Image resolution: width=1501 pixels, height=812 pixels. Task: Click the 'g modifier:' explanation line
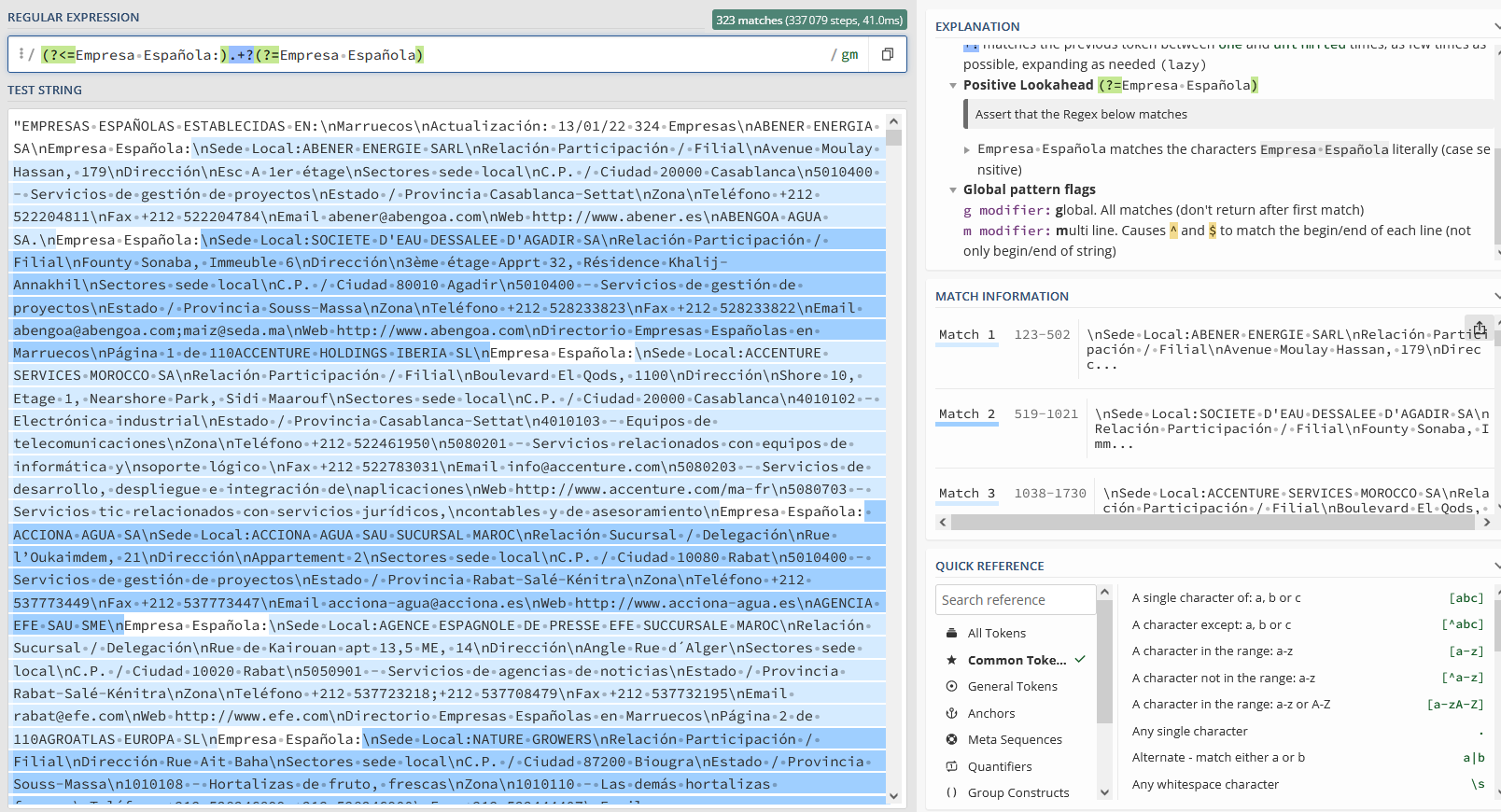tap(1163, 210)
